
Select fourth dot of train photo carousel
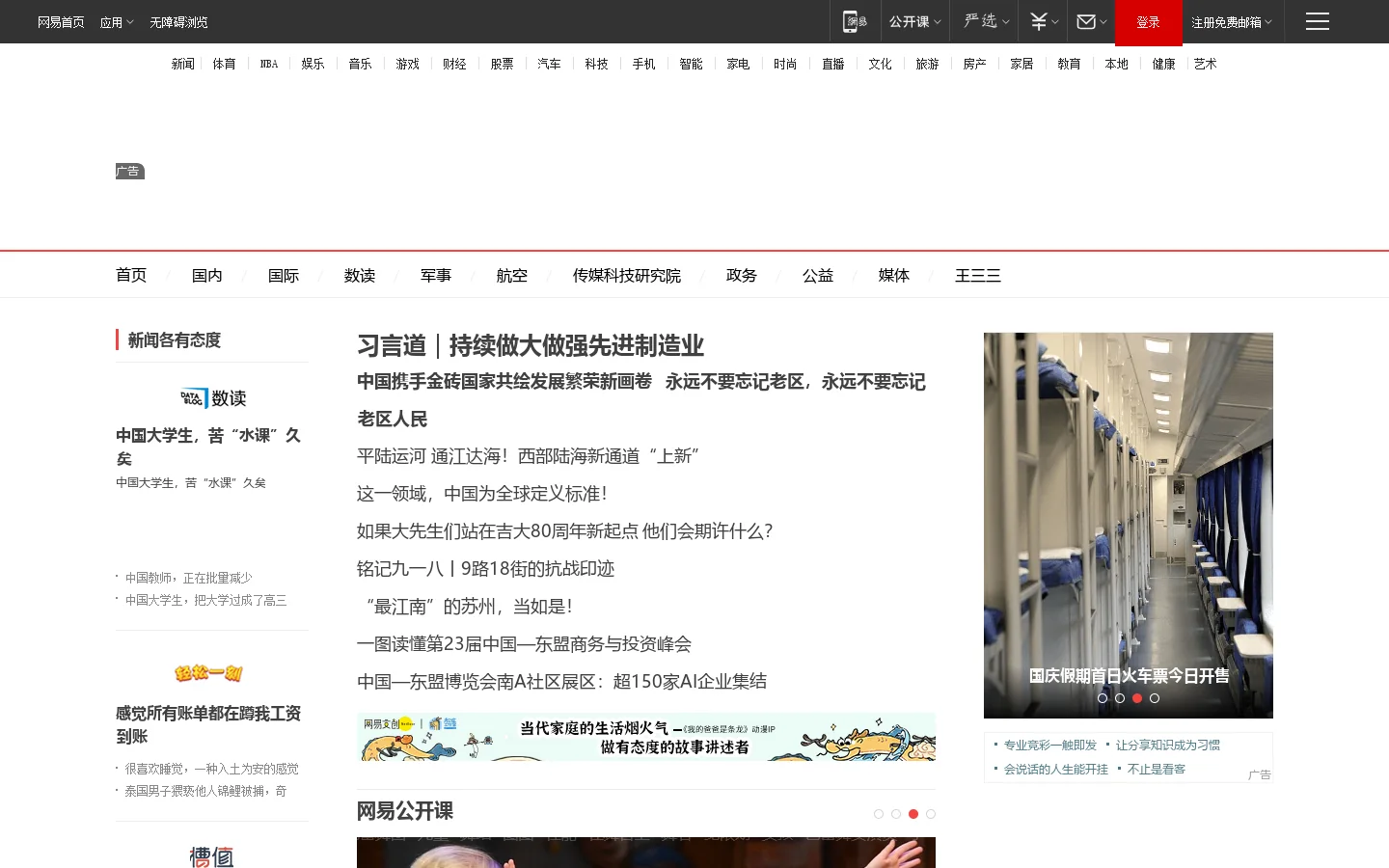[x=1155, y=697]
